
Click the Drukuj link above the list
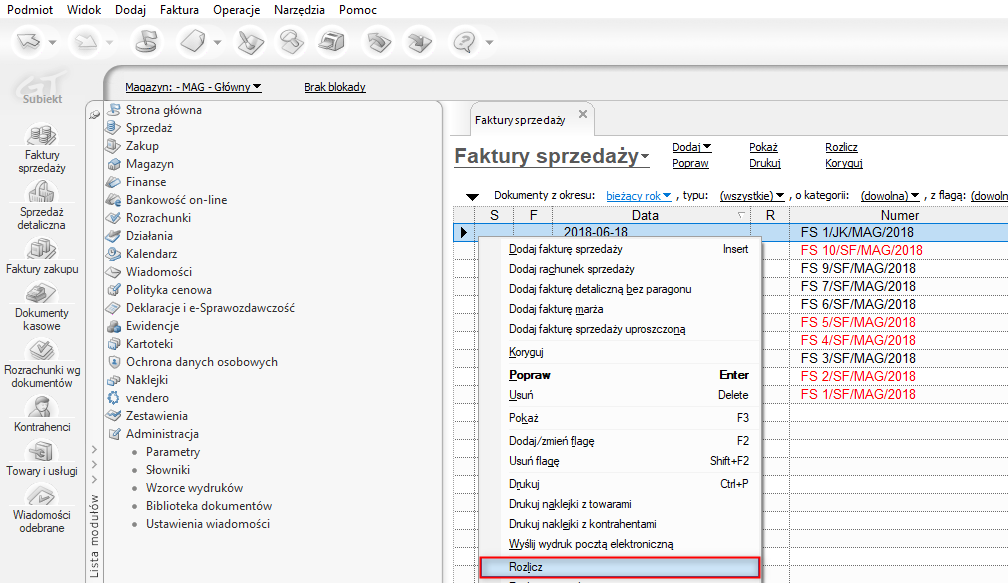click(x=764, y=163)
